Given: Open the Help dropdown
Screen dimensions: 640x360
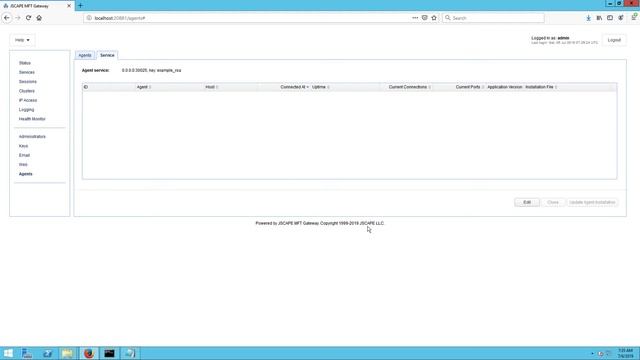Looking at the screenshot, I should point(22,40).
